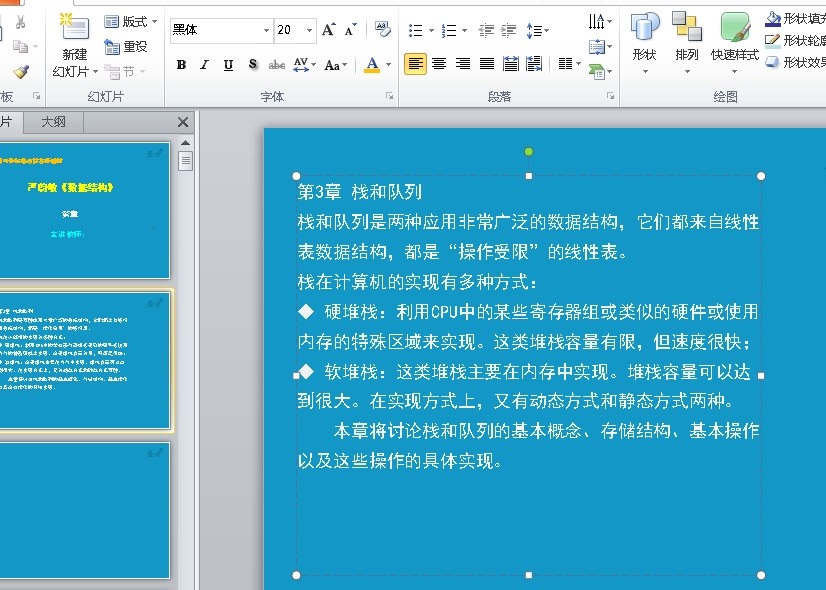Increase font size with the larger A icon
This screenshot has width=826, height=590.
(x=329, y=30)
